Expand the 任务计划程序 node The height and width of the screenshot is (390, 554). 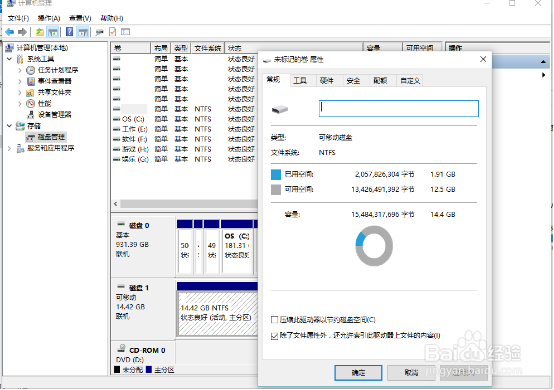click(x=20, y=70)
